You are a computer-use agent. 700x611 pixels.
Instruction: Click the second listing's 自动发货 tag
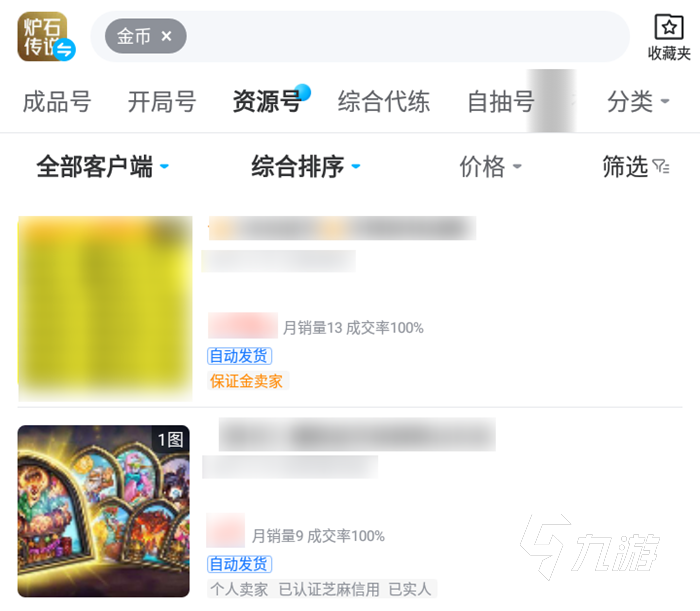coord(240,564)
